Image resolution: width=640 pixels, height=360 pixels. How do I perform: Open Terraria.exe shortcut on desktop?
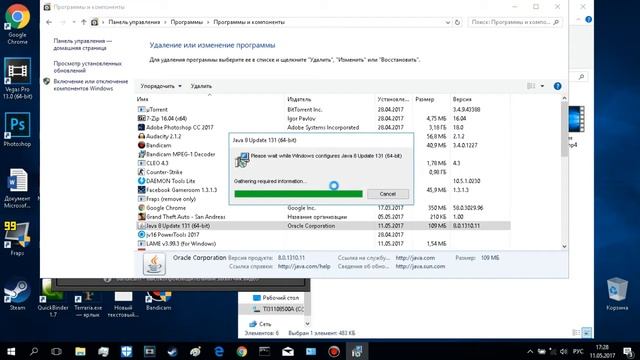click(88, 304)
